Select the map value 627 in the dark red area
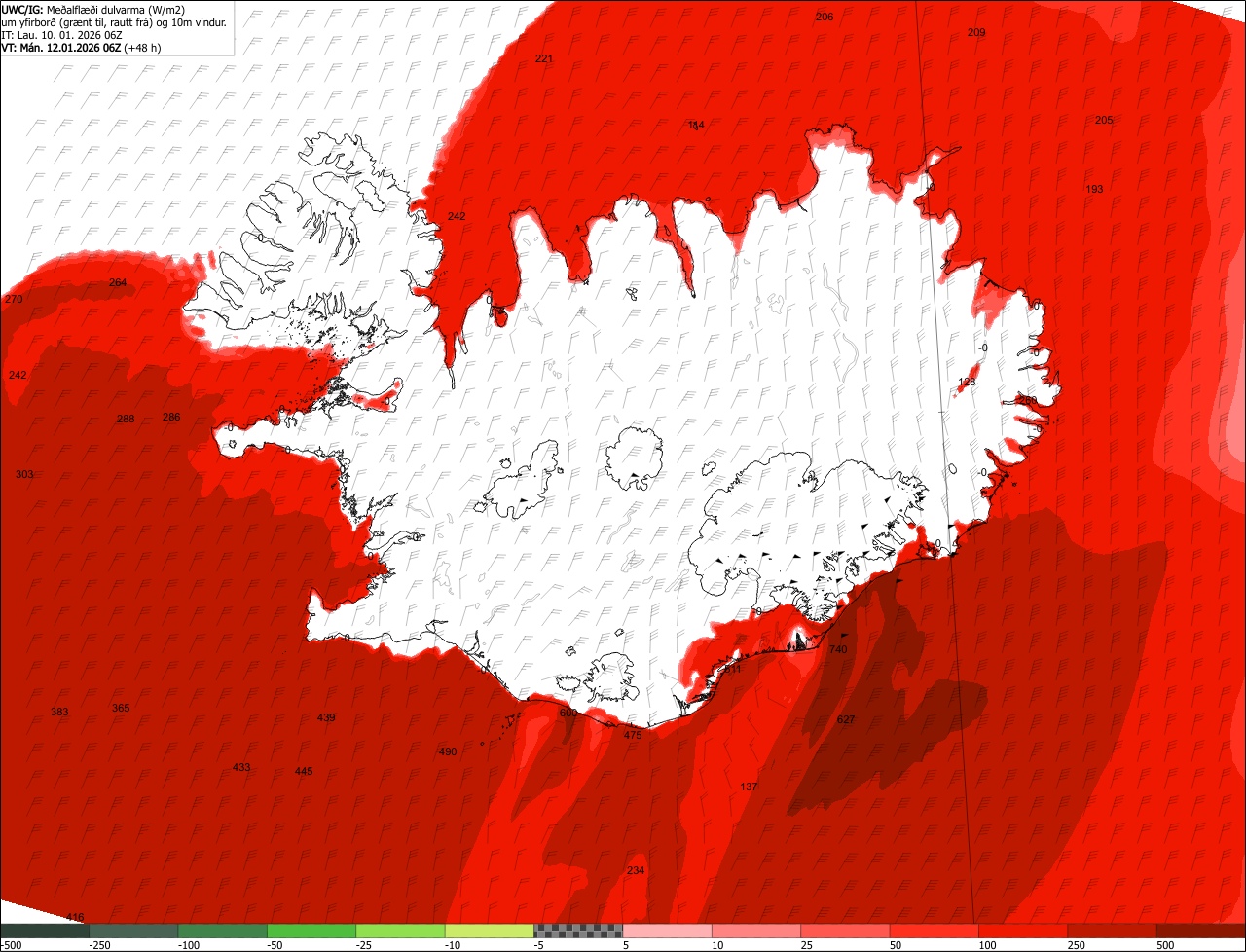The image size is (1246, 952). point(846,720)
